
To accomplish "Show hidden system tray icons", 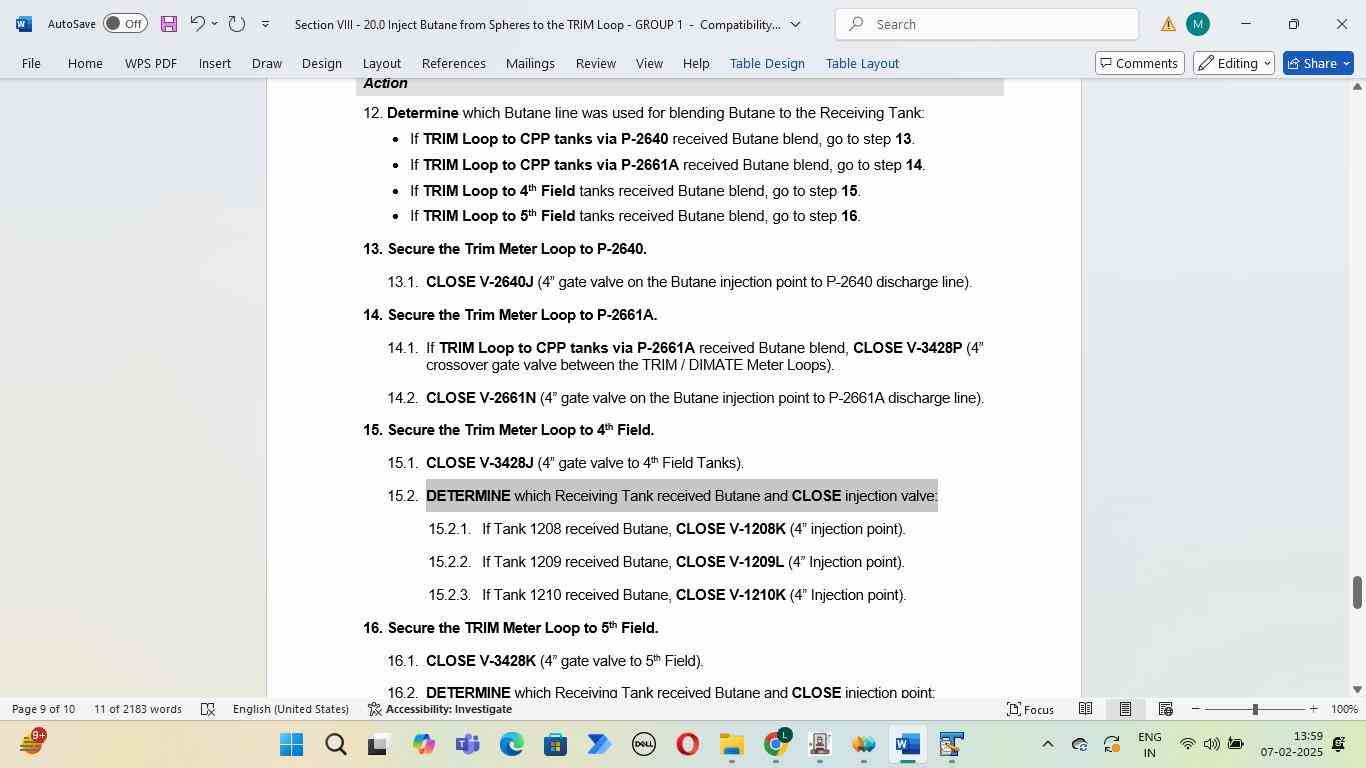I will (1047, 744).
